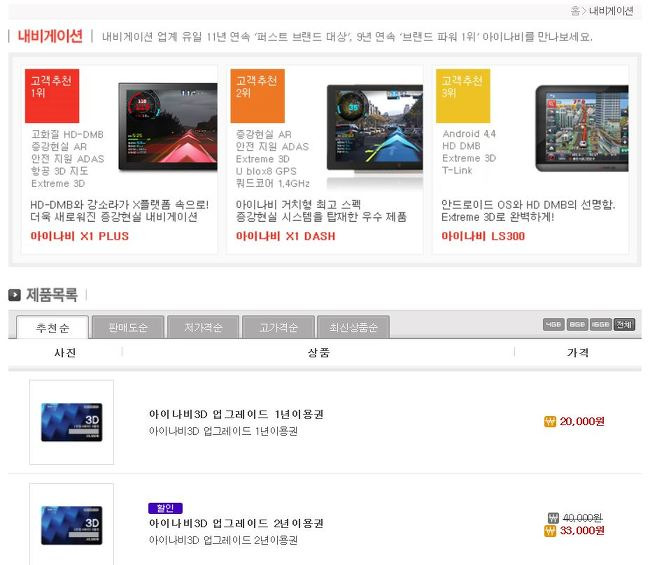Click the 가격 column header

[x=578, y=352]
